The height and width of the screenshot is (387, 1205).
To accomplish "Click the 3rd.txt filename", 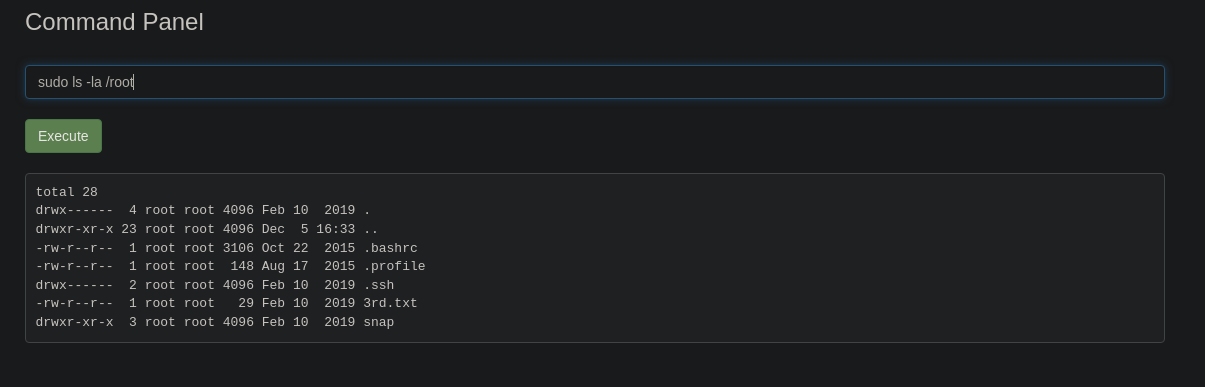I will click(x=390, y=303).
